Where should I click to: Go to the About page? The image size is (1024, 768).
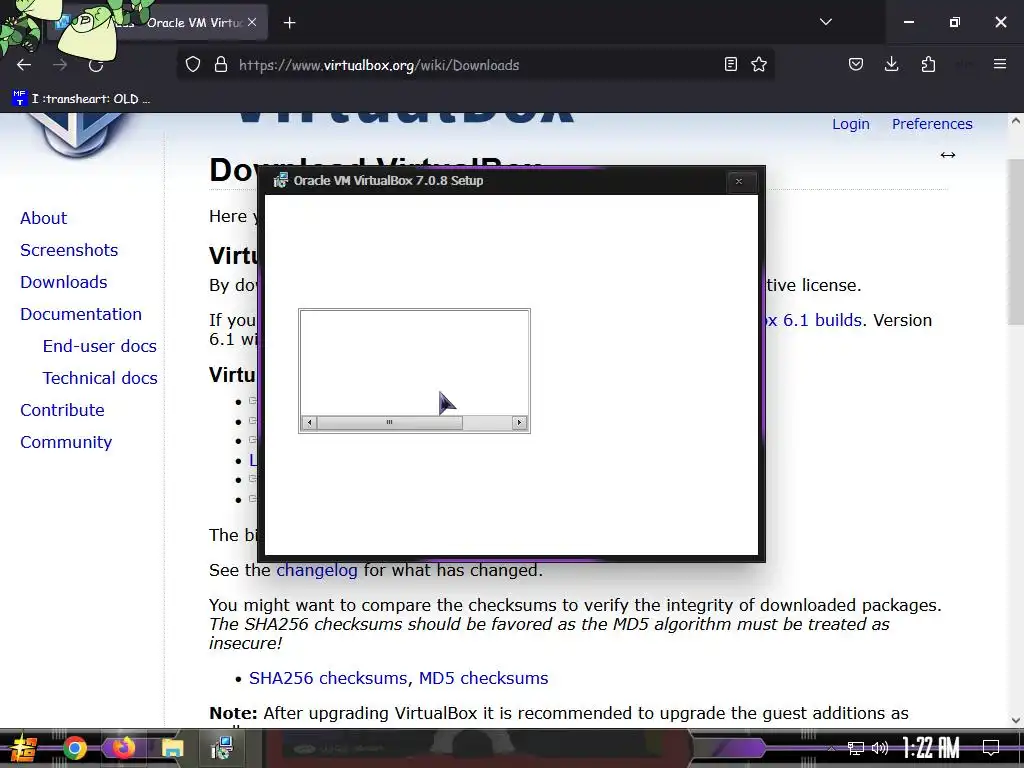(x=43, y=218)
